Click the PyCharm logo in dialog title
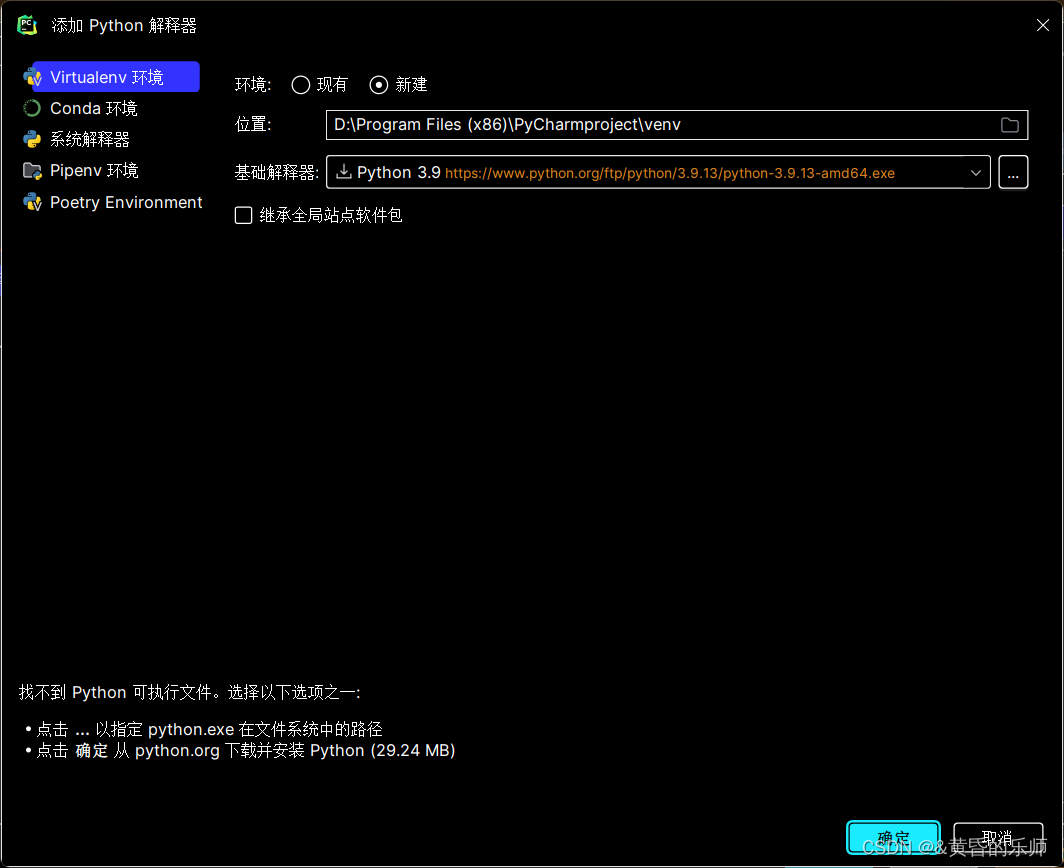Image resolution: width=1064 pixels, height=868 pixels. pos(26,24)
